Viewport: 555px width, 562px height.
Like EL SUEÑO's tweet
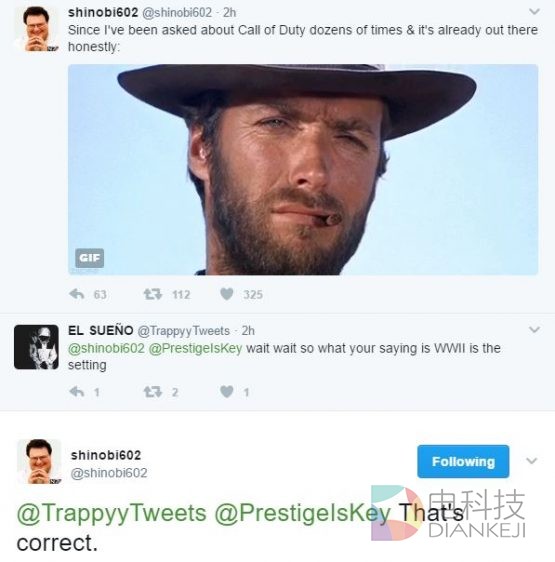pyautogui.click(x=227, y=392)
